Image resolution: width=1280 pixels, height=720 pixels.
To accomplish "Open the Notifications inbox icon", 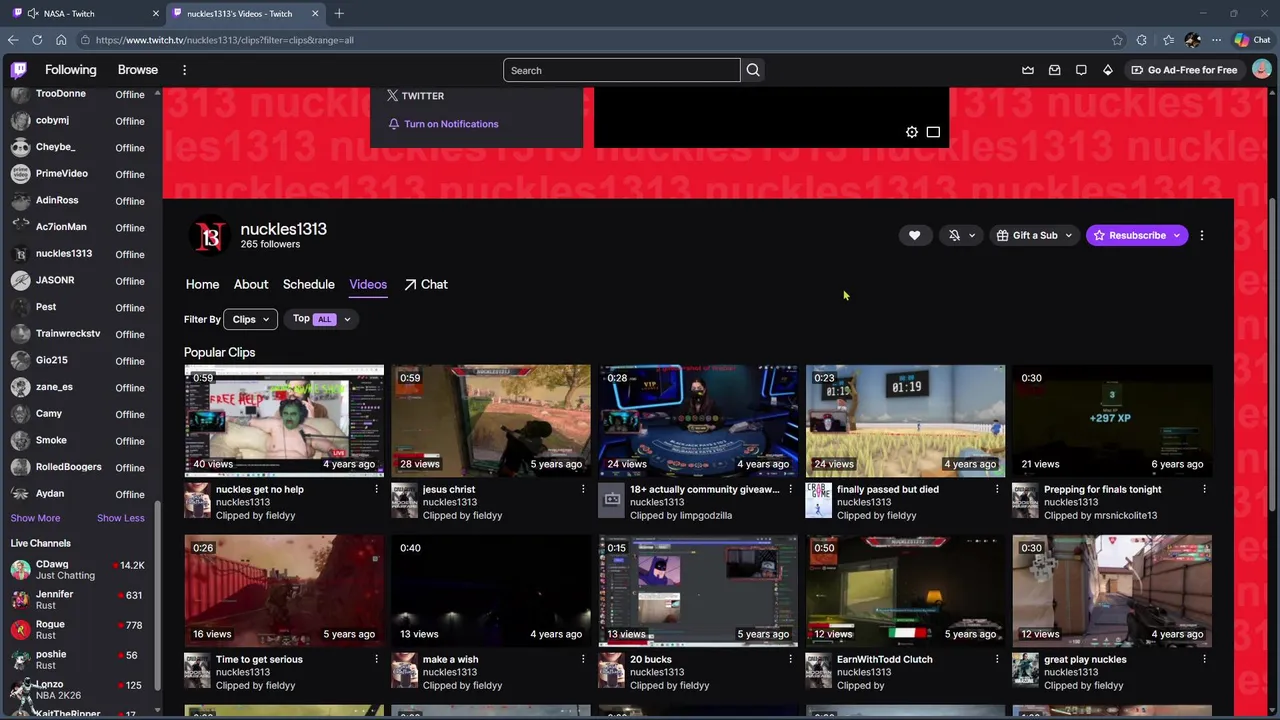I will pos(1054,70).
